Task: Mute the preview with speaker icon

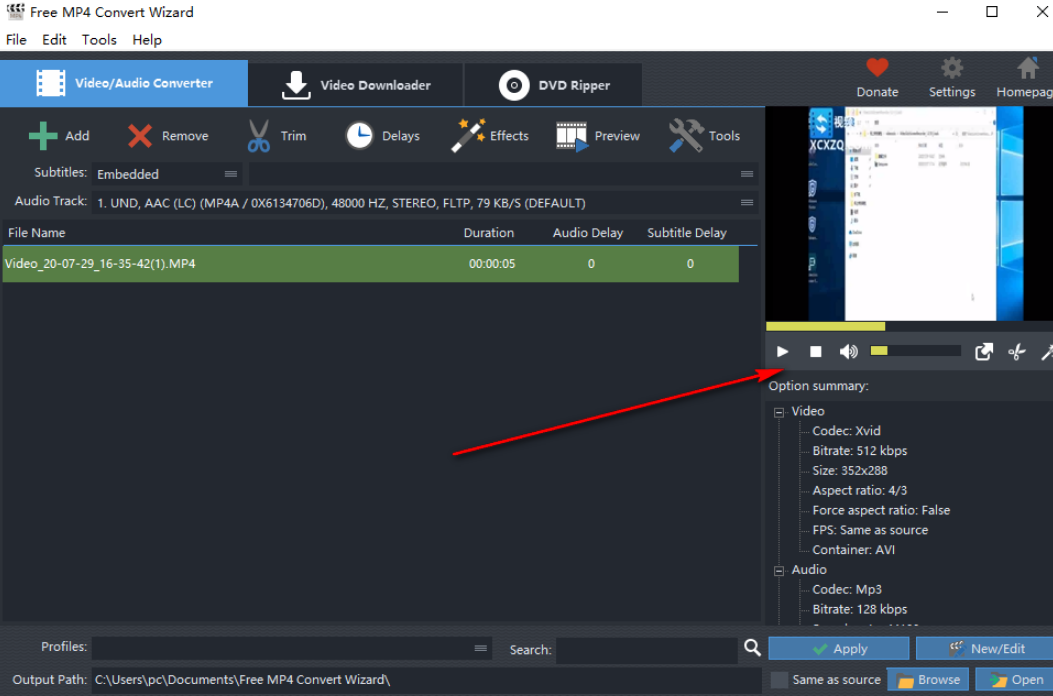Action: 848,351
